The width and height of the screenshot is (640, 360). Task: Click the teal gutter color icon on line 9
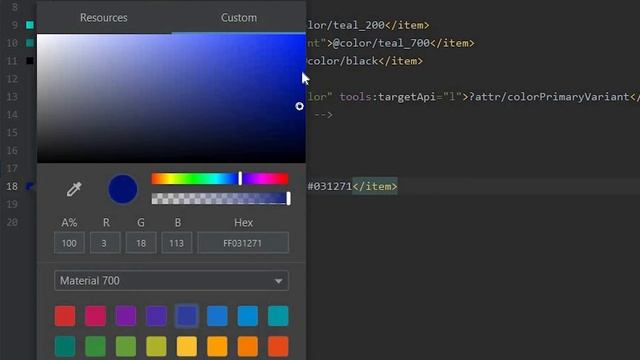coord(30,25)
